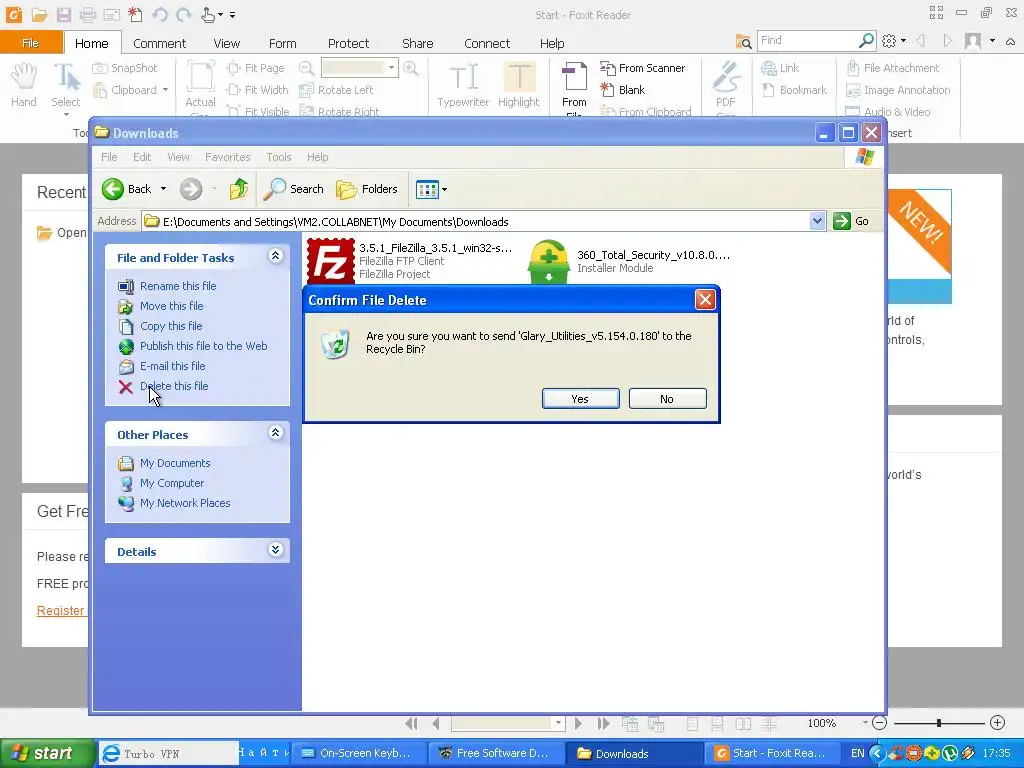Open My Documents in Other Places
Image resolution: width=1024 pixels, height=768 pixels.
(175, 463)
